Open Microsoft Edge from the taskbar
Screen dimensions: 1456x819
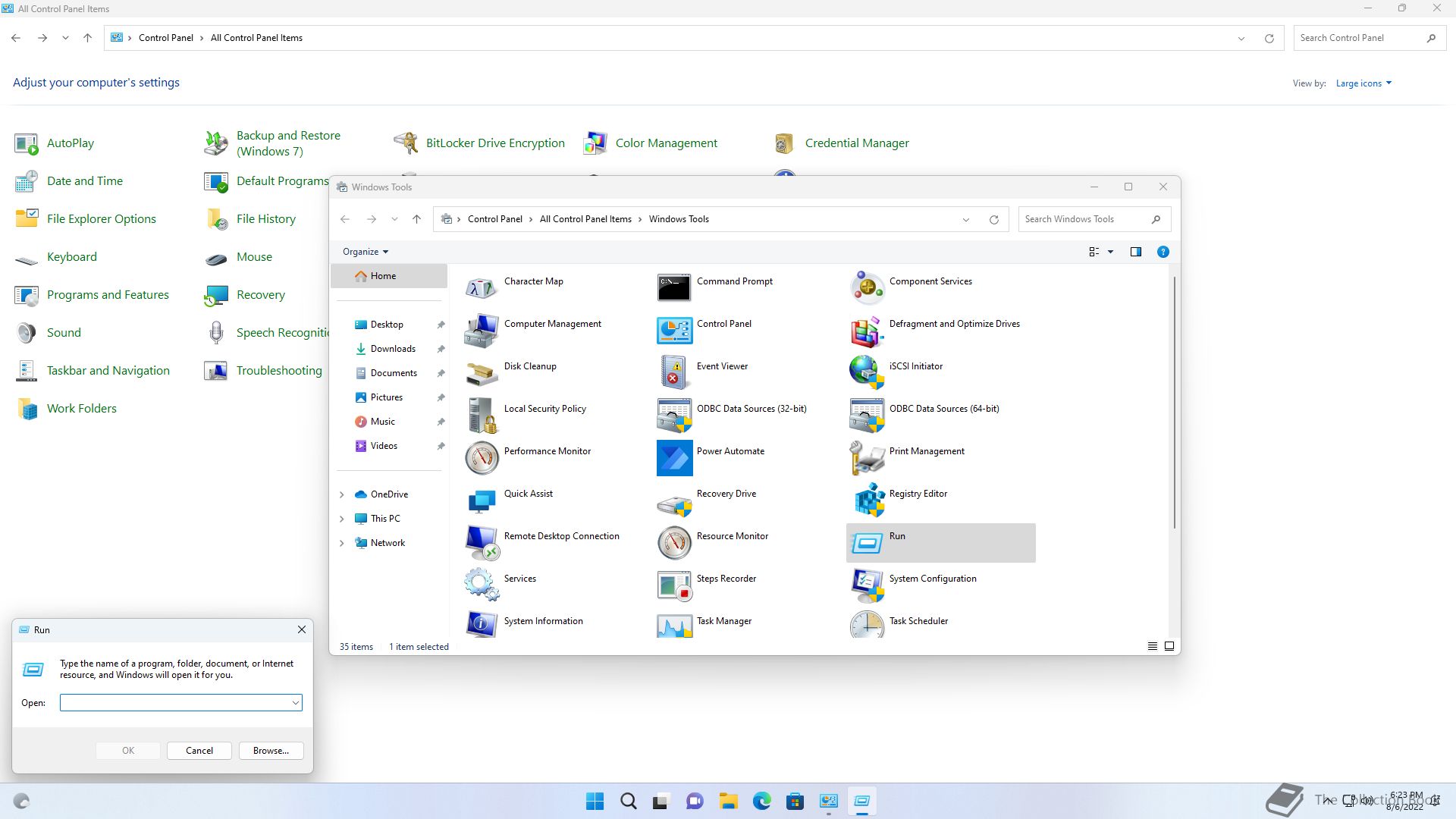[x=761, y=801]
